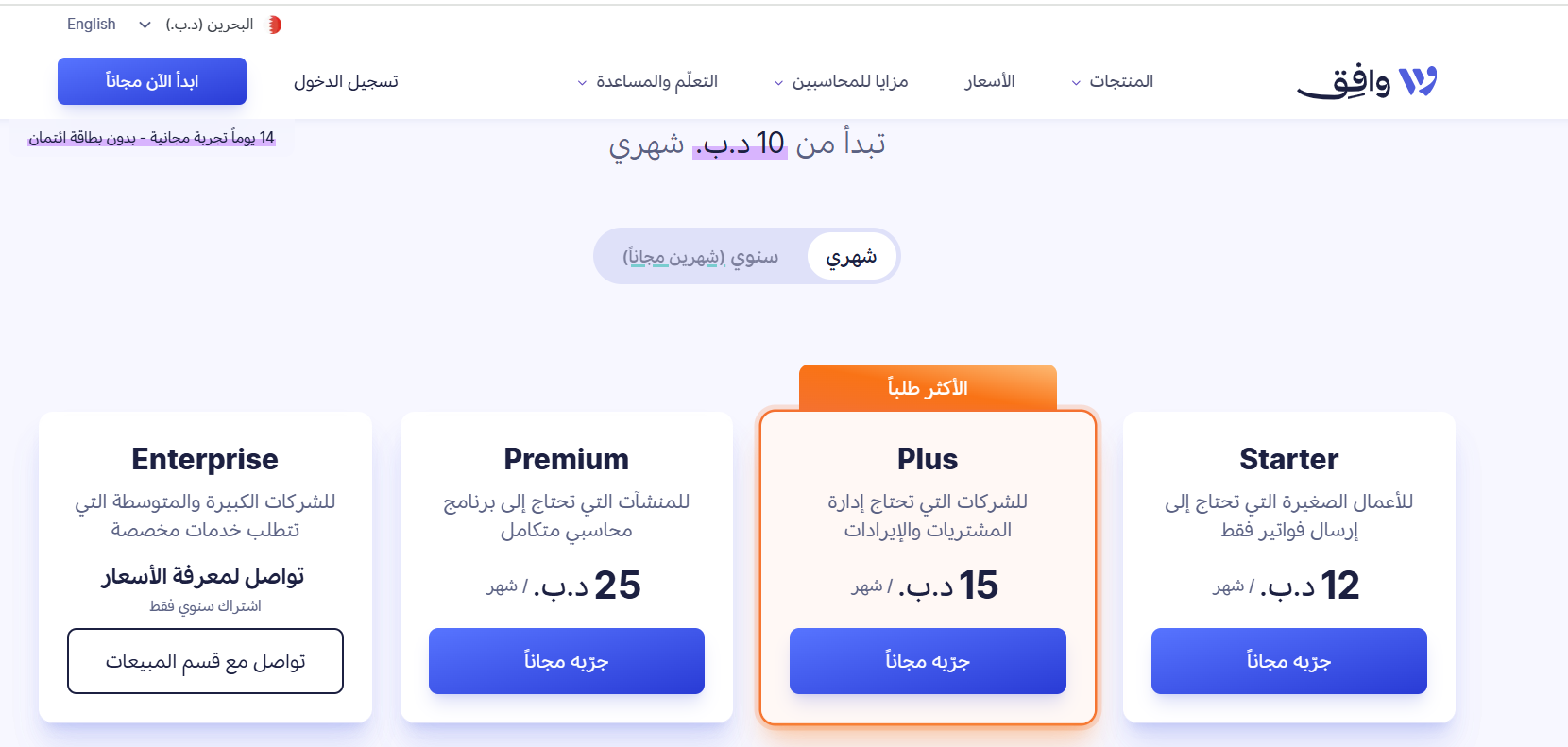Select the Plus pricing card

[928, 519]
